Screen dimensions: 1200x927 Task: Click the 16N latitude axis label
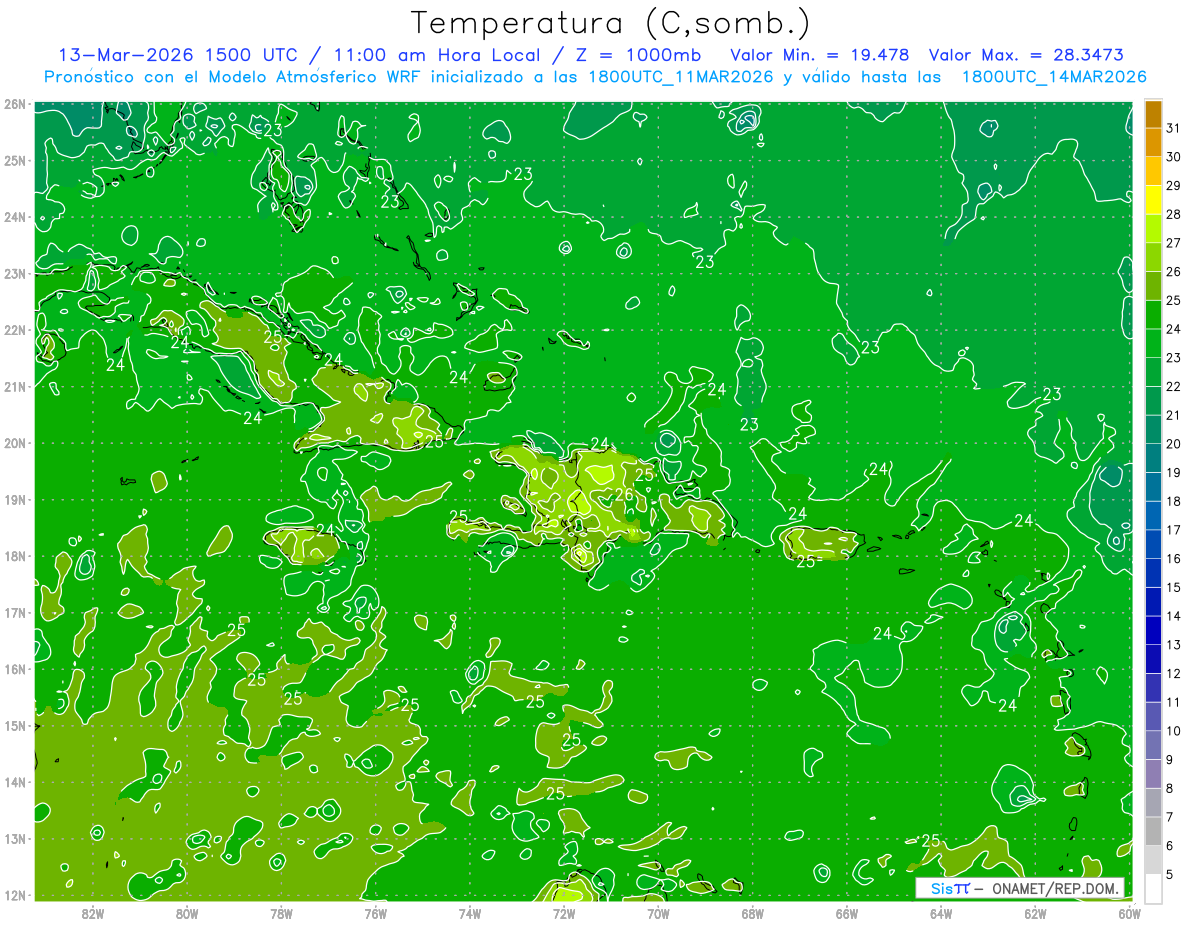(x=14, y=669)
